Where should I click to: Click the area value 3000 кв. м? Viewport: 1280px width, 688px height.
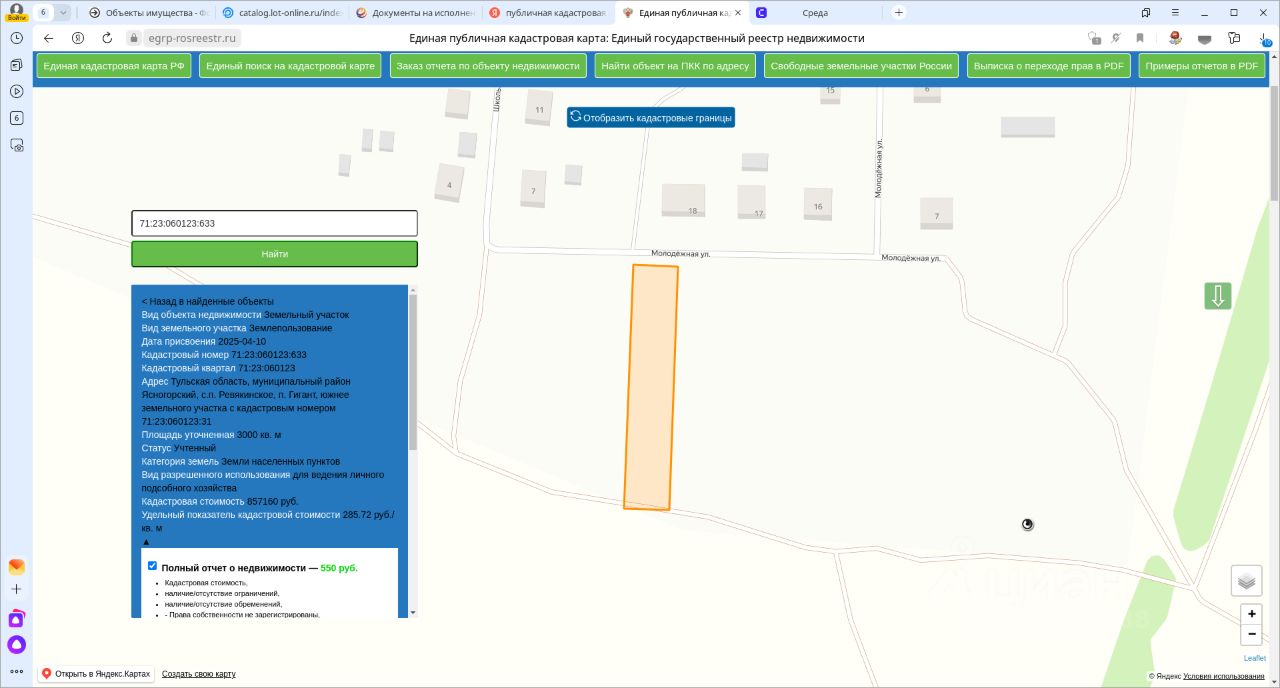click(x=259, y=435)
